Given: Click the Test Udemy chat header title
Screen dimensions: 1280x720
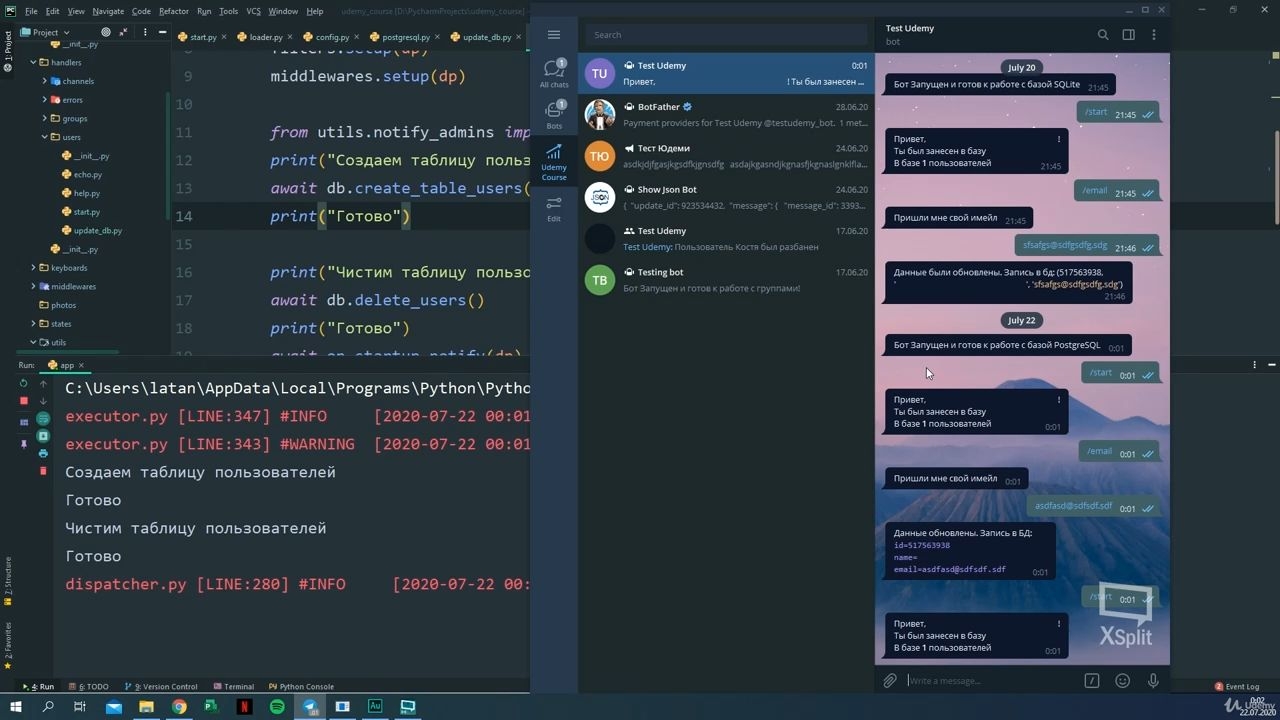Looking at the screenshot, I should 910,28.
